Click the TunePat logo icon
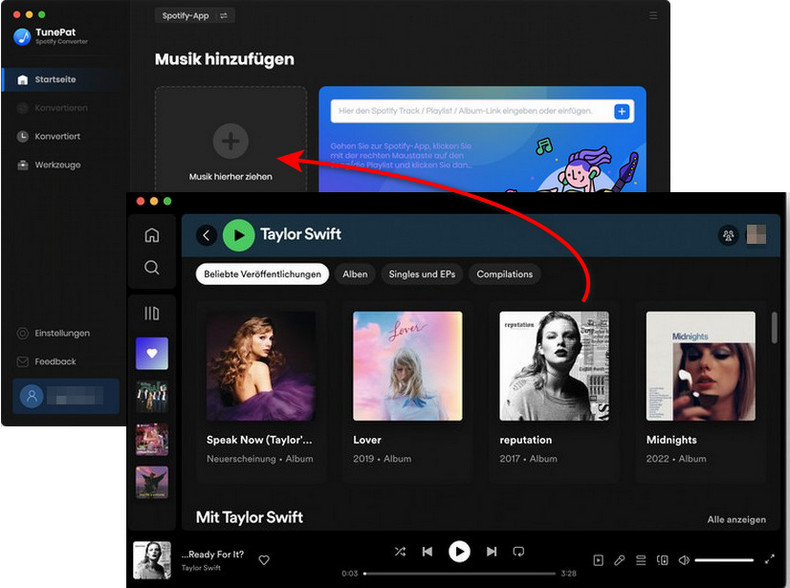This screenshot has height=588, width=790. pyautogui.click(x=22, y=36)
